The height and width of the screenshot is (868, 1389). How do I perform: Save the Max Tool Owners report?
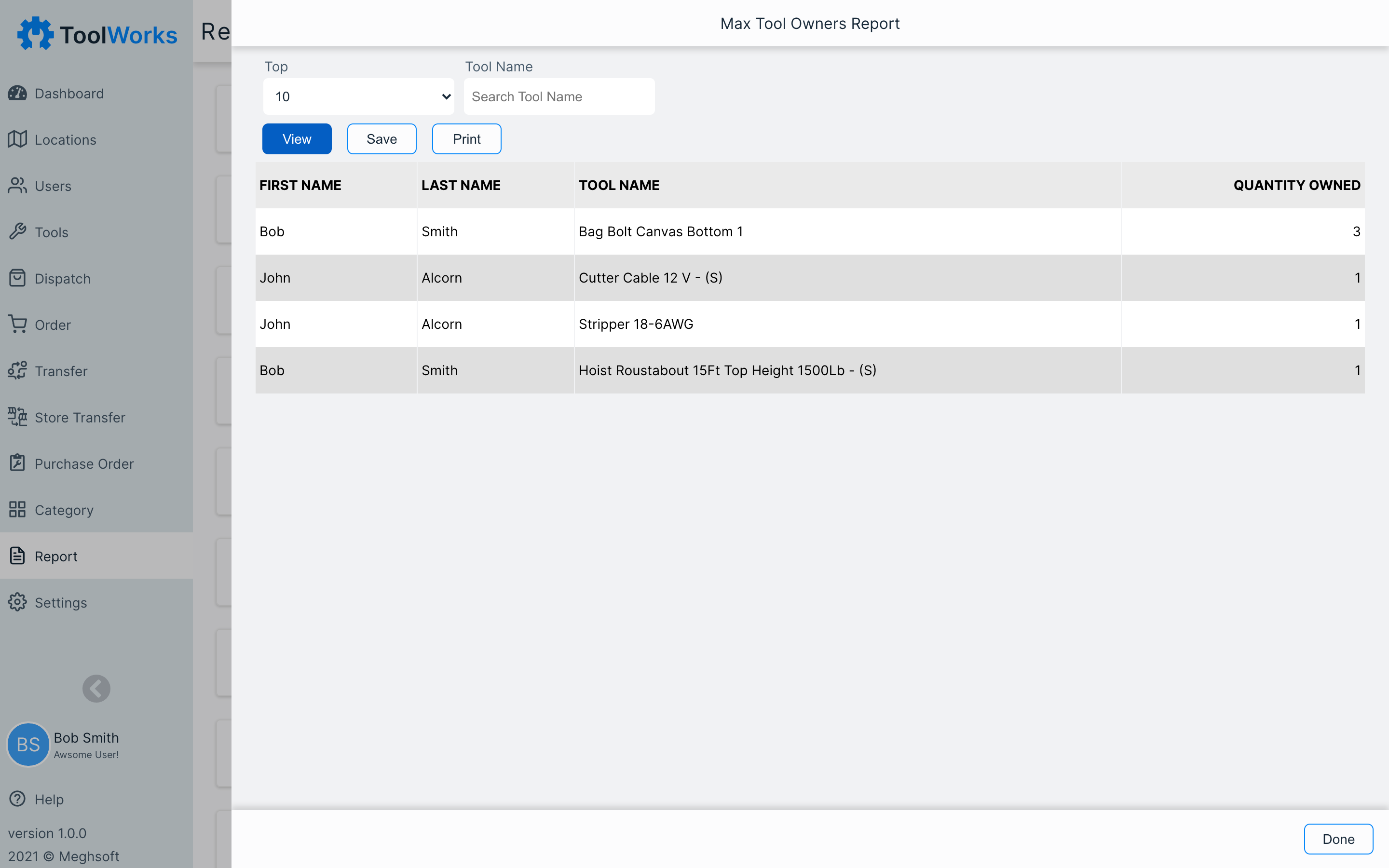[381, 139]
